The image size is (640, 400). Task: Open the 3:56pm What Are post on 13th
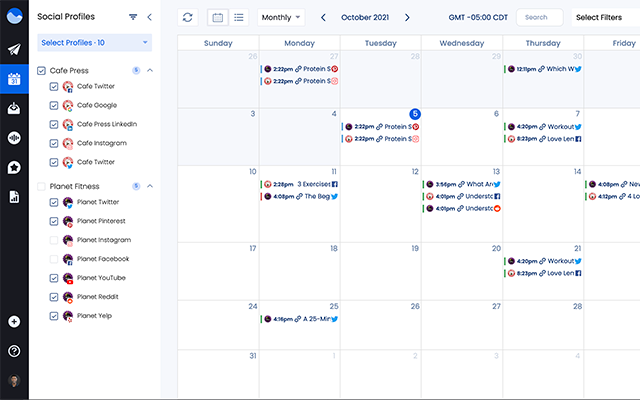tap(462, 184)
